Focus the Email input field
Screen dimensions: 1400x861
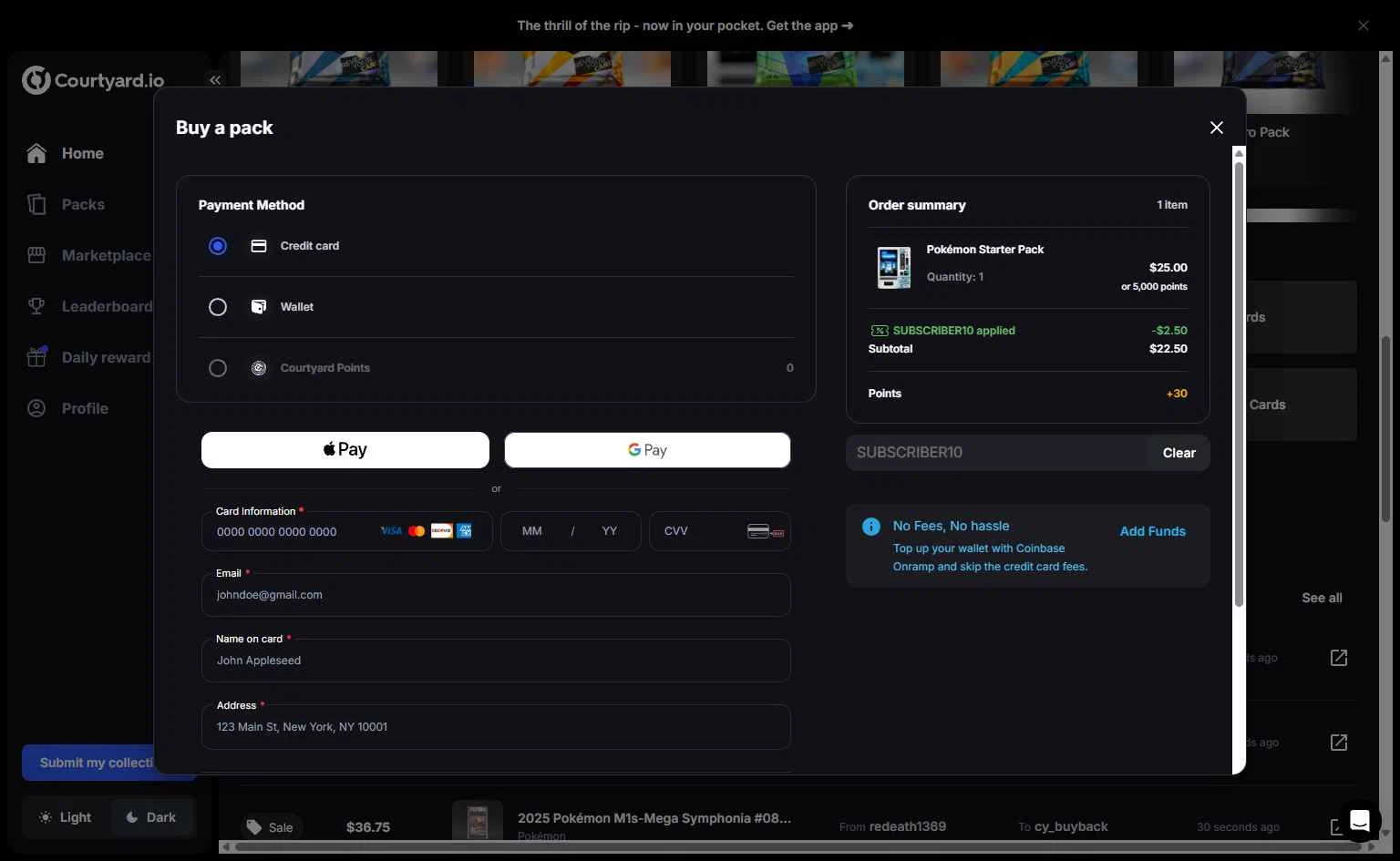tap(496, 595)
